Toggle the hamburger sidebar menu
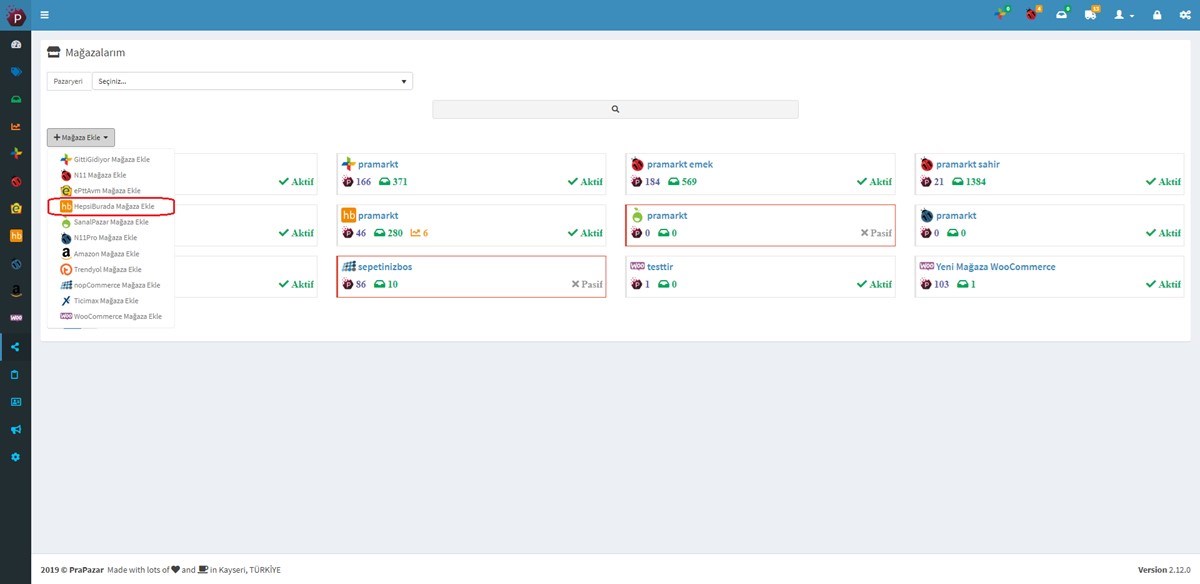Image resolution: width=1200 pixels, height=584 pixels. [45, 15]
